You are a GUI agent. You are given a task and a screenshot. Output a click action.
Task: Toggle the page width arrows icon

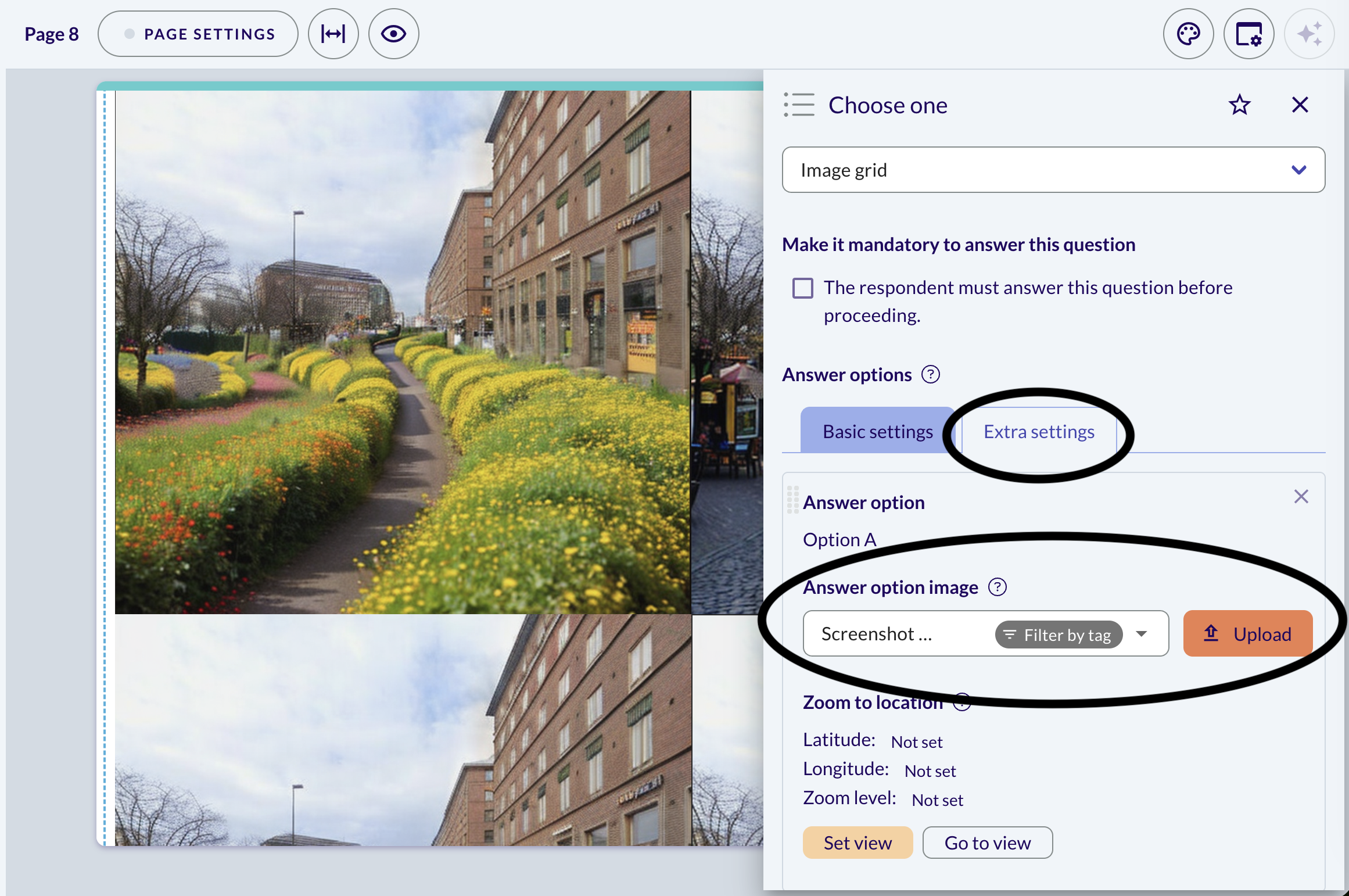[x=333, y=34]
